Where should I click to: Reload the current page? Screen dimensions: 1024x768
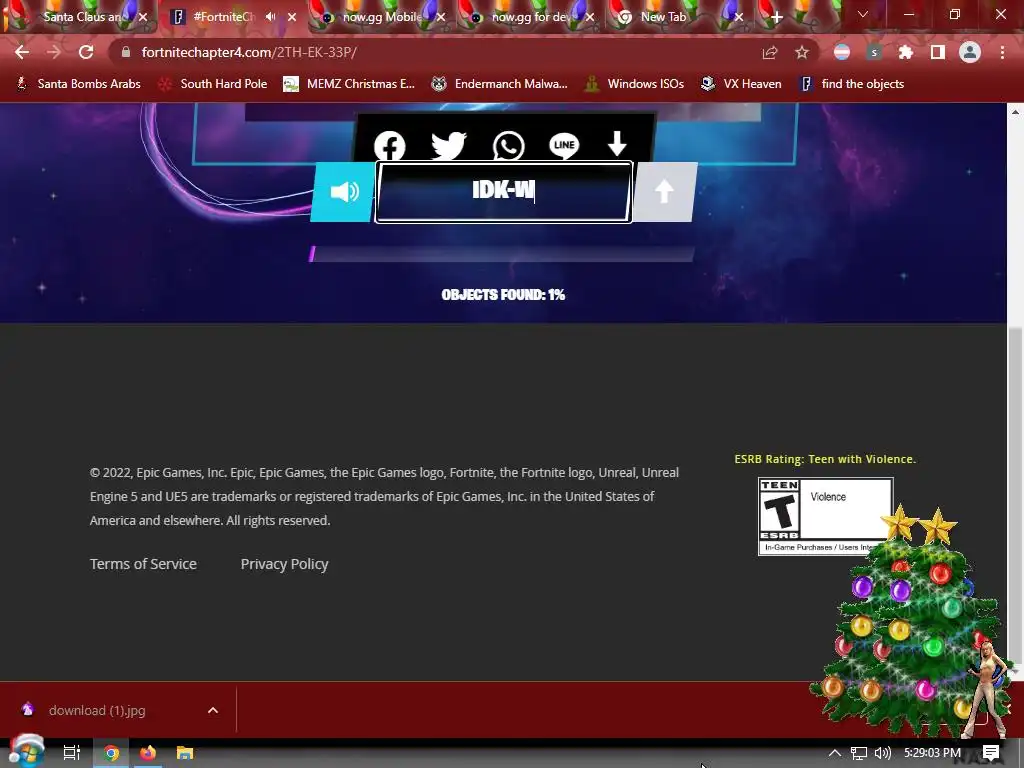coord(86,52)
